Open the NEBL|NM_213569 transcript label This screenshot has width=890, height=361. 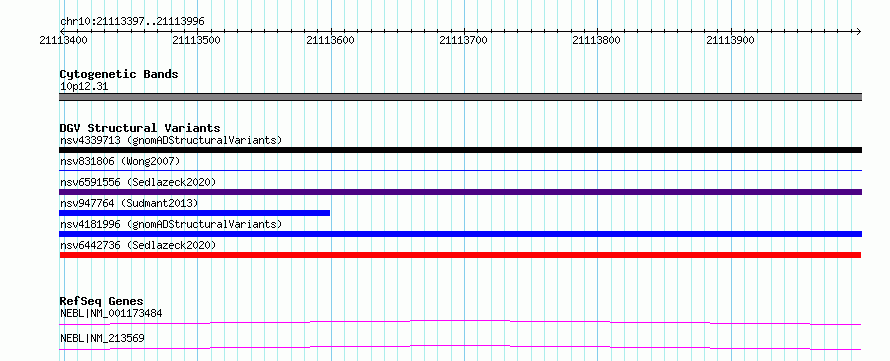pyautogui.click(x=102, y=338)
